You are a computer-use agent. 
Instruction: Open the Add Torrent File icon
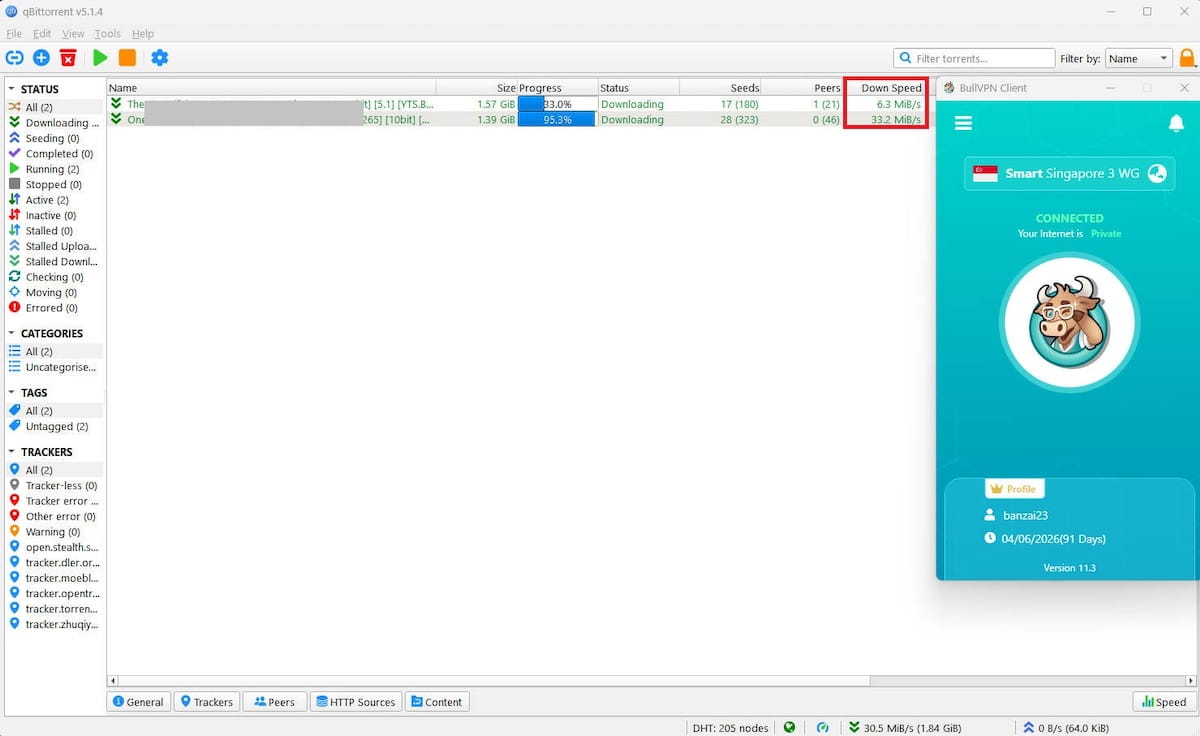point(41,58)
